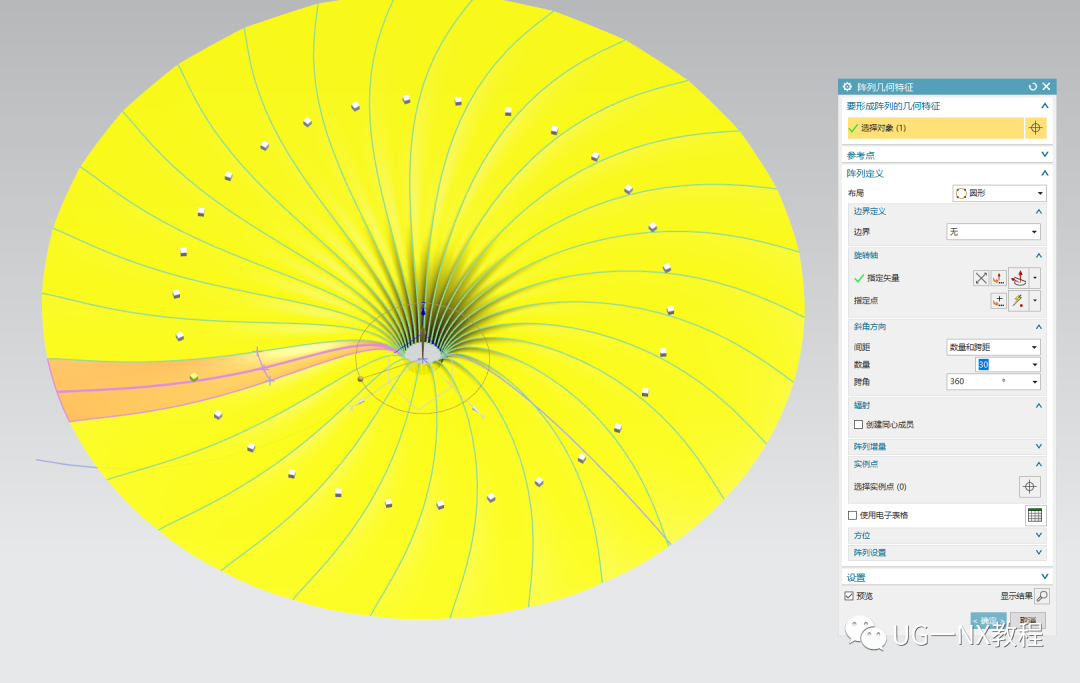
Task: Open the 边界 无 dropdown
Action: [993, 232]
